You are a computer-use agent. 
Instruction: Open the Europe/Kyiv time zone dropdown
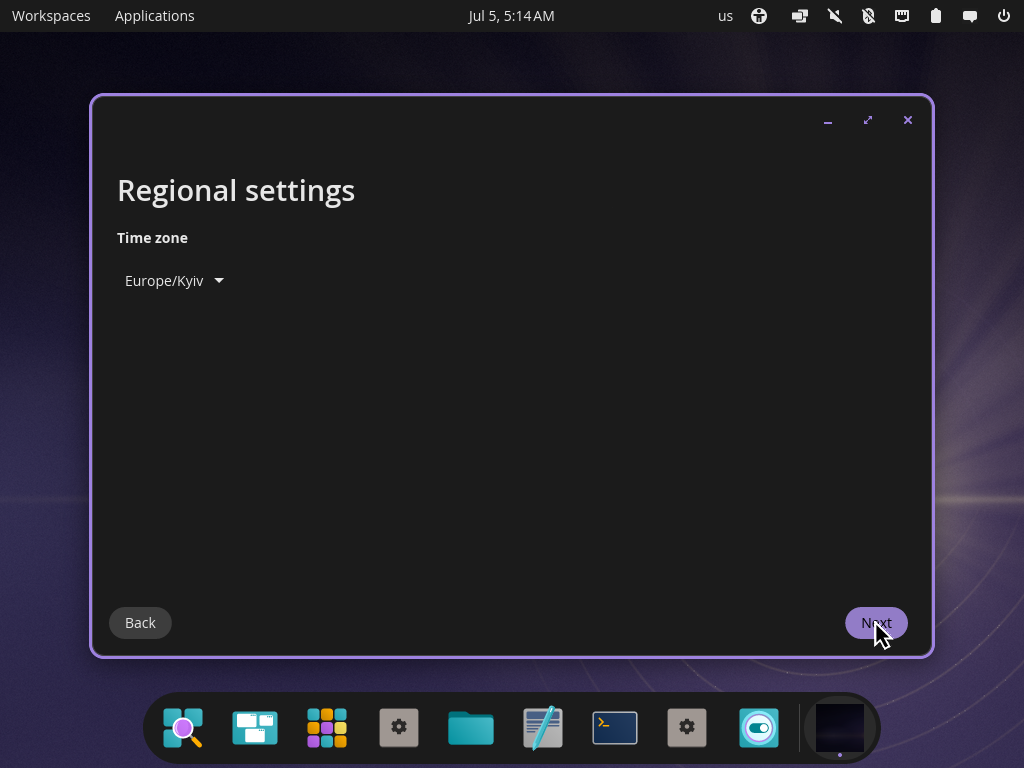(174, 281)
